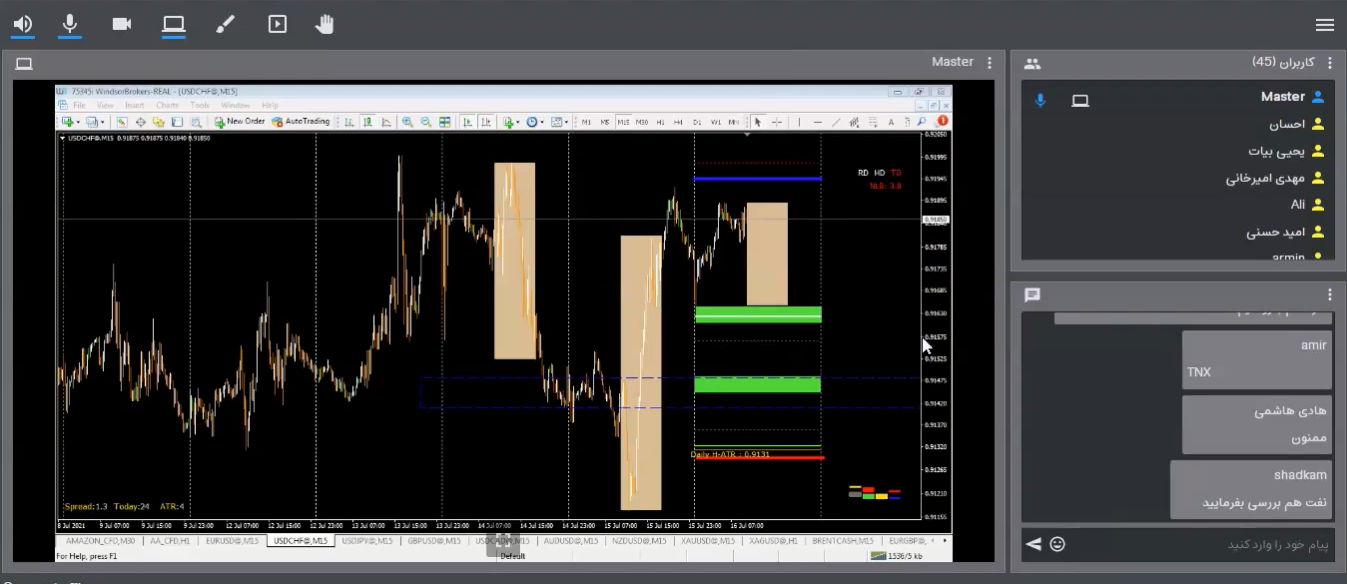Click the users group icon in panel header
This screenshot has height=584, width=1347.
(1032, 63)
